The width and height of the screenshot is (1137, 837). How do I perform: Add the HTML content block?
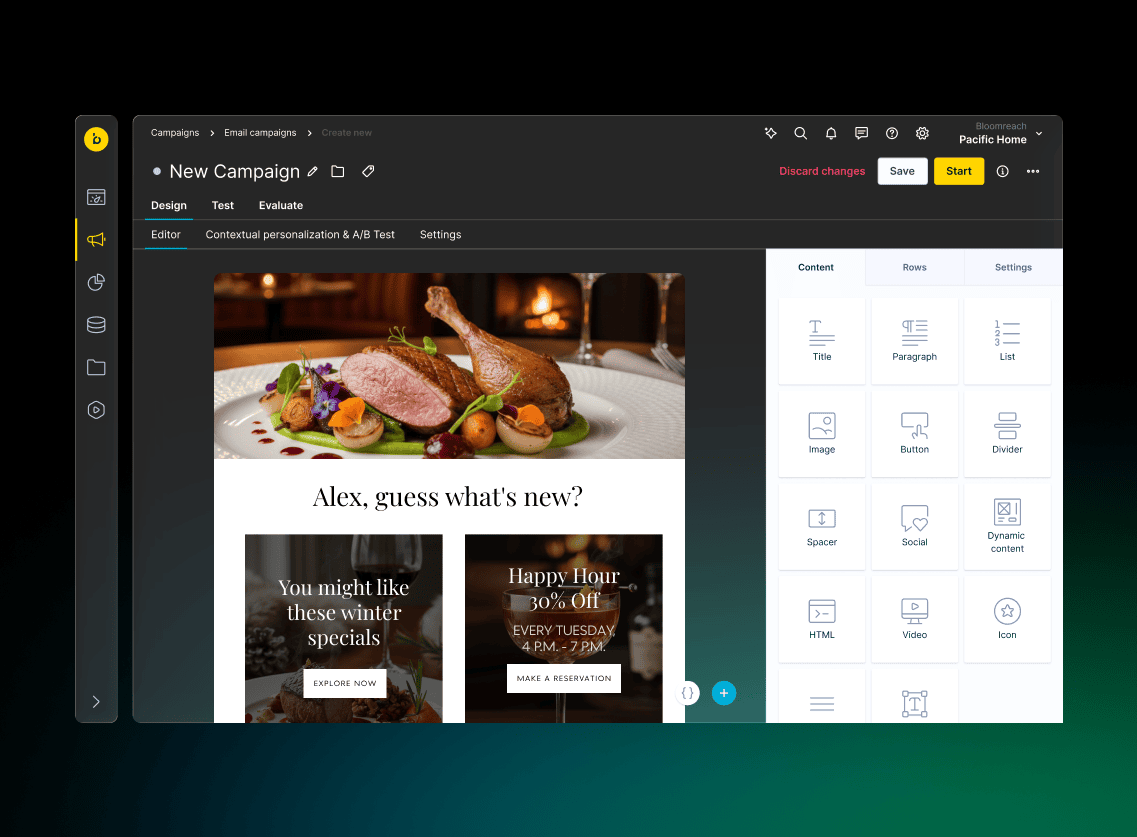point(822,619)
